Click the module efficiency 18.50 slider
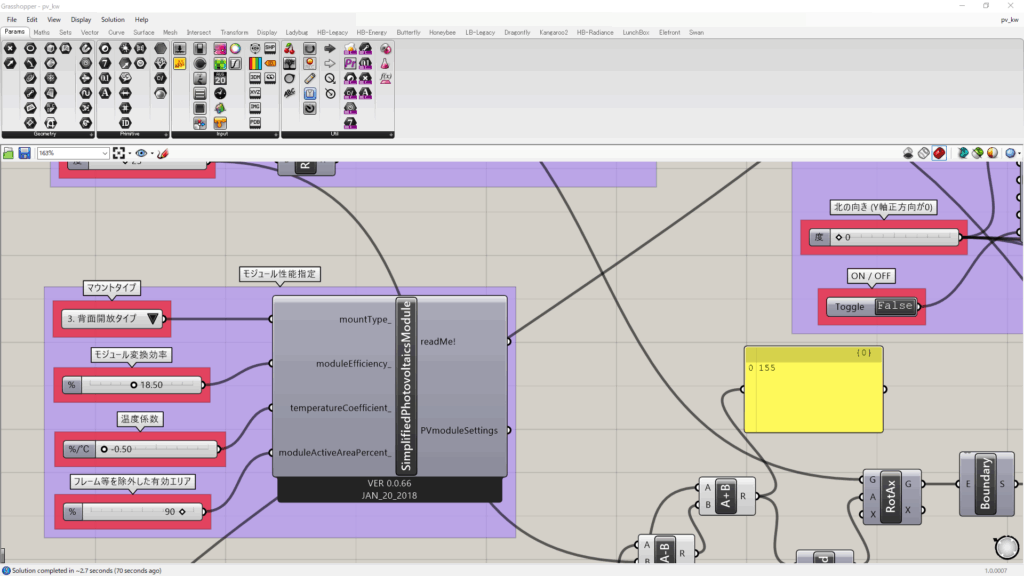This screenshot has height=576, width=1024. click(x=140, y=384)
